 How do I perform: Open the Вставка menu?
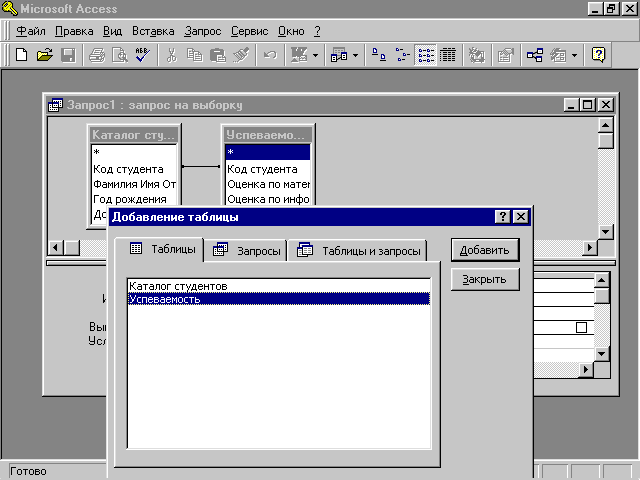pos(153,31)
